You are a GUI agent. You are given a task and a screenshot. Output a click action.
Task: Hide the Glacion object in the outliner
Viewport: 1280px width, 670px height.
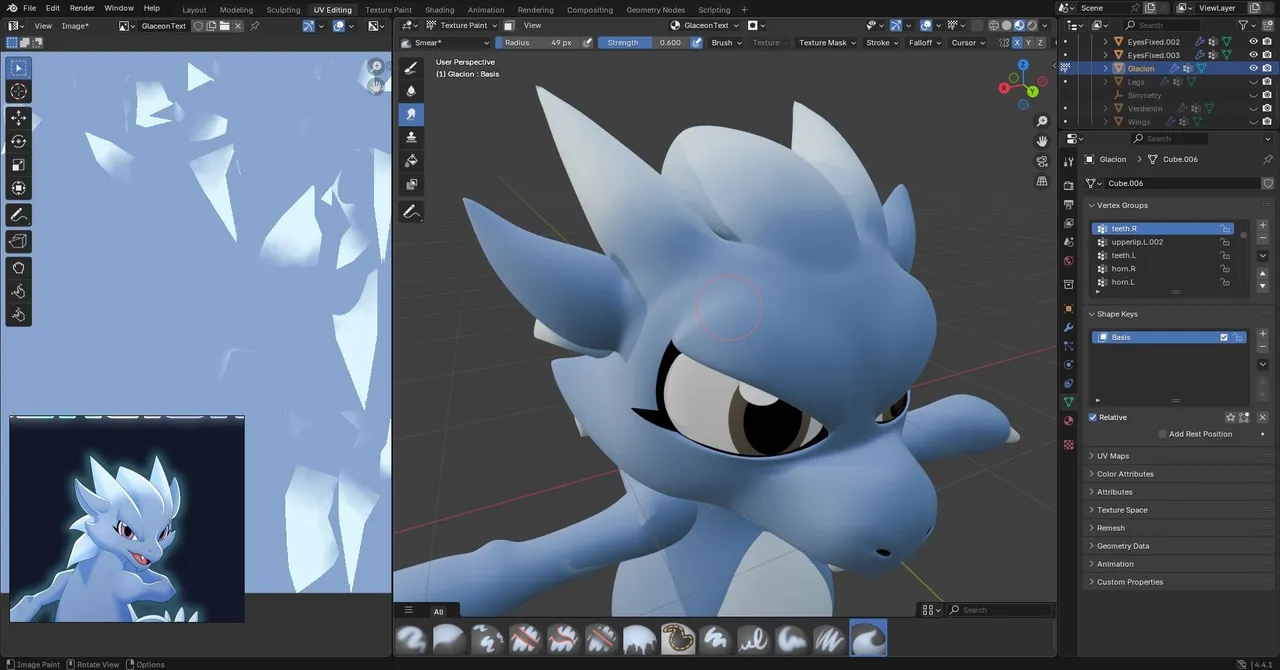coord(1254,68)
